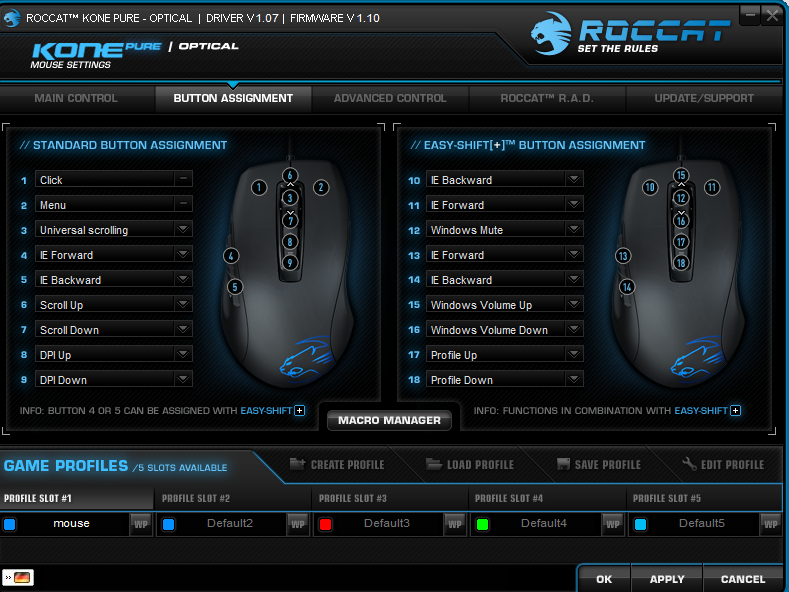
Task: Select the Button Assignment tab
Action: [x=233, y=99]
